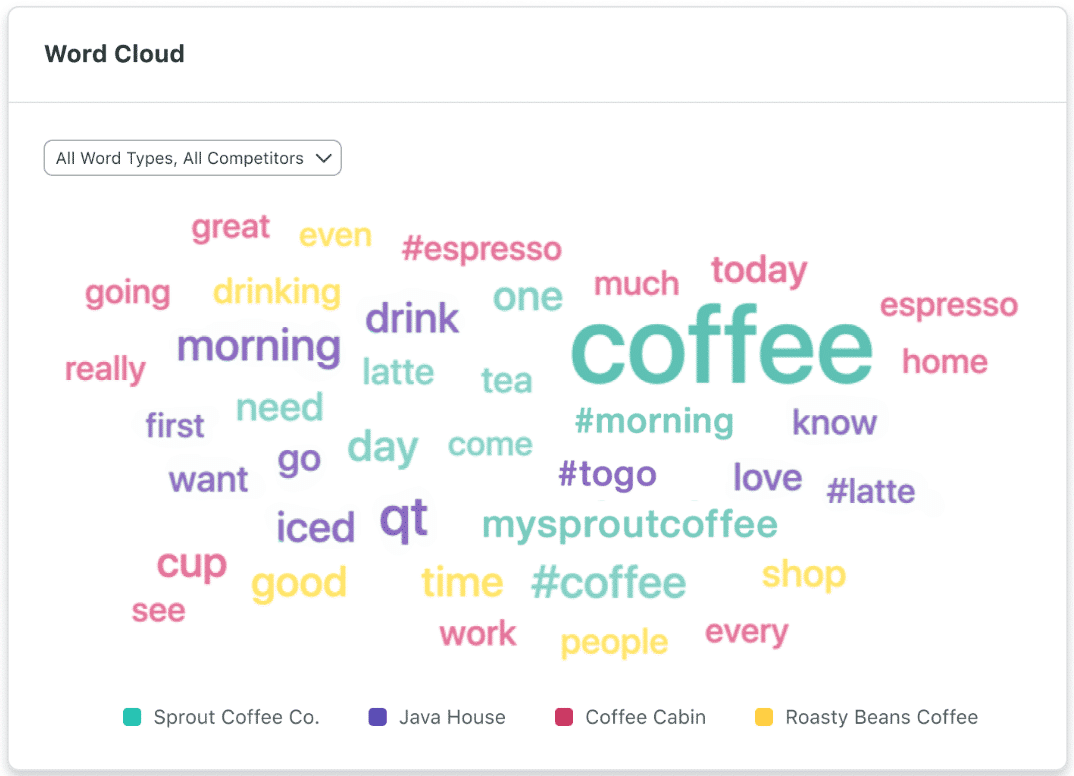Viewport: 1074px width, 776px height.
Task: Click the teal Sprout Coffee Co. legend swatch
Action: pyautogui.click(x=132, y=717)
